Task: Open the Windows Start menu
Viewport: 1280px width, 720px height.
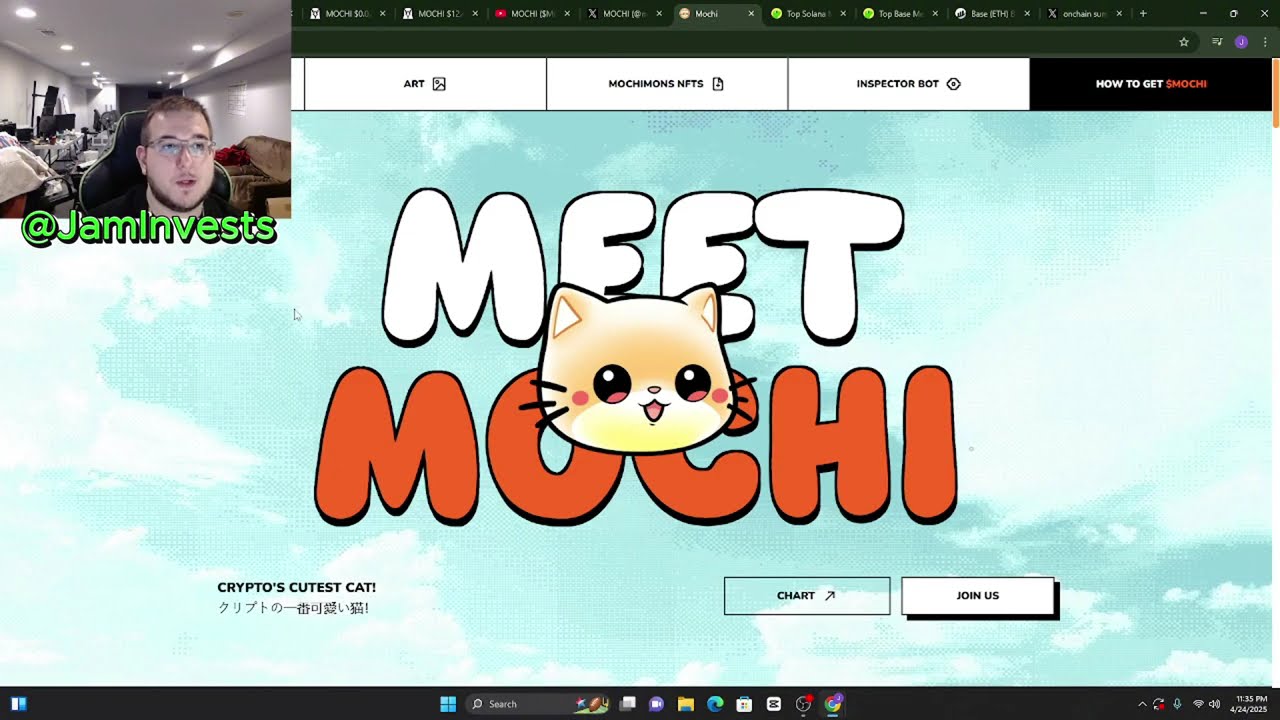Action: click(448, 704)
